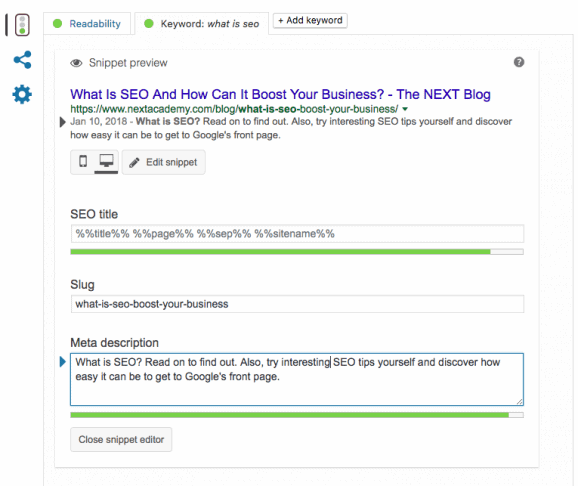The width and height of the screenshot is (578, 486).
Task: Click the pencil icon on Edit snippet
Action: coord(134,163)
